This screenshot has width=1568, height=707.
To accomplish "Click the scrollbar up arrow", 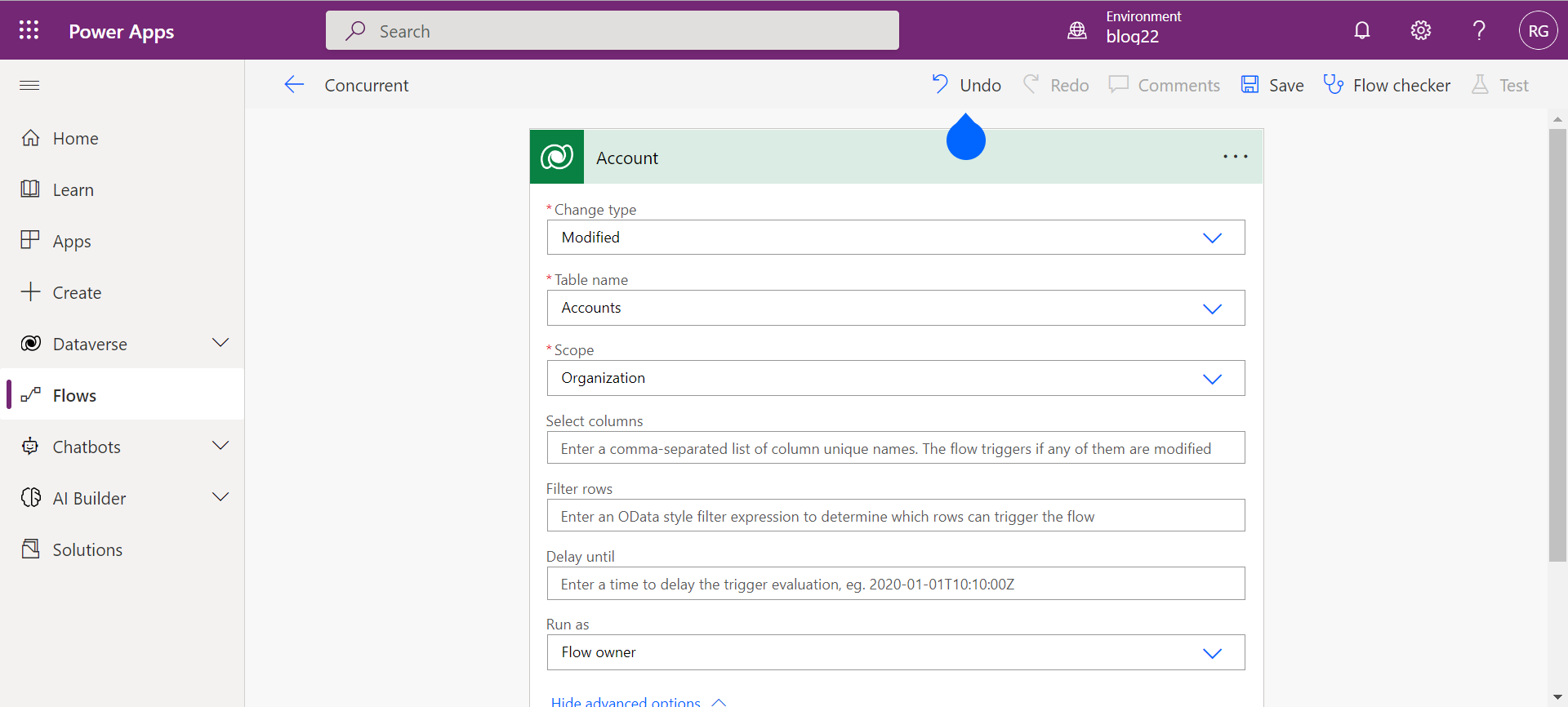I will tap(1557, 118).
